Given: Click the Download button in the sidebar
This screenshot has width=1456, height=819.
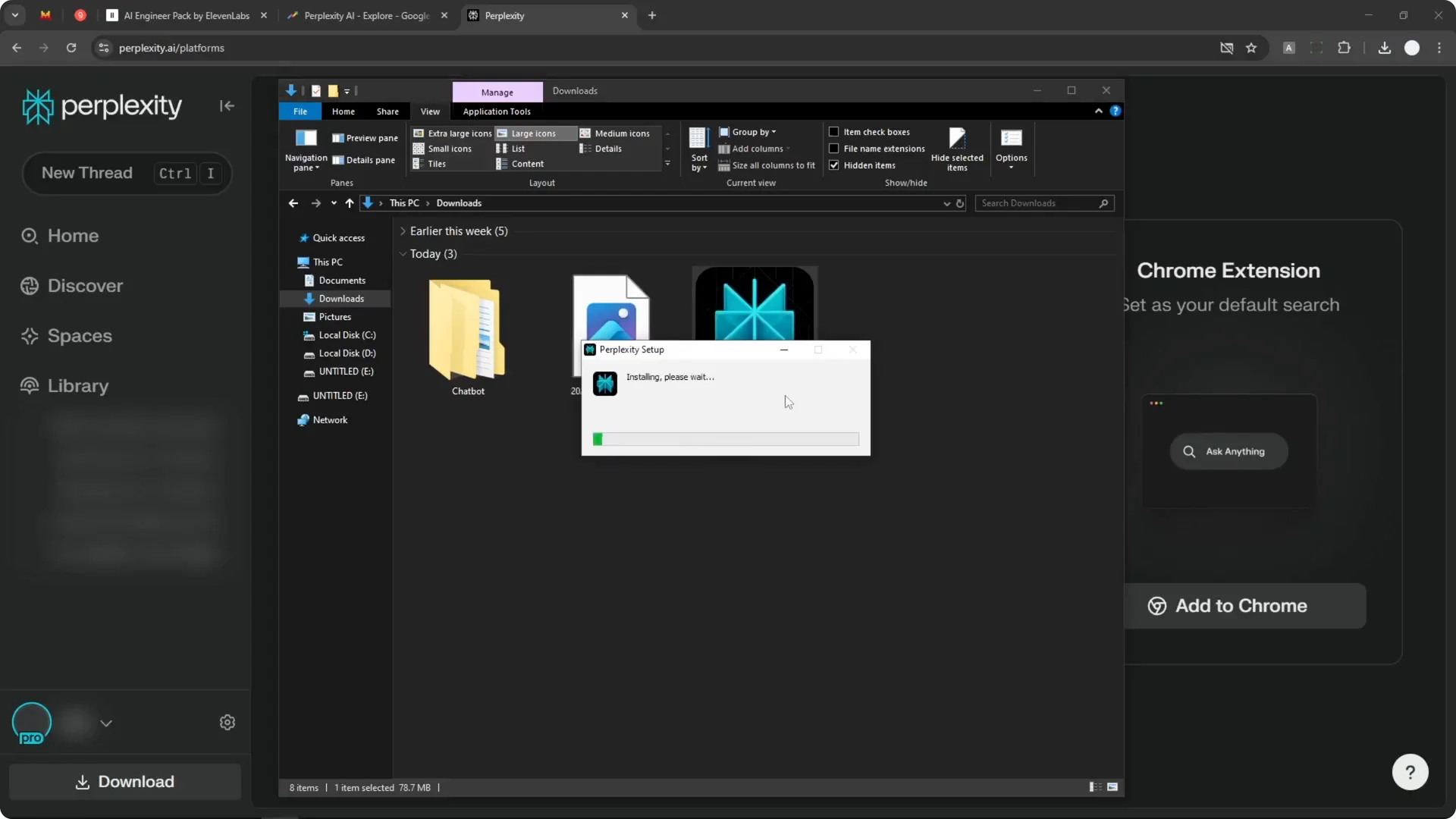Looking at the screenshot, I should click(x=125, y=782).
